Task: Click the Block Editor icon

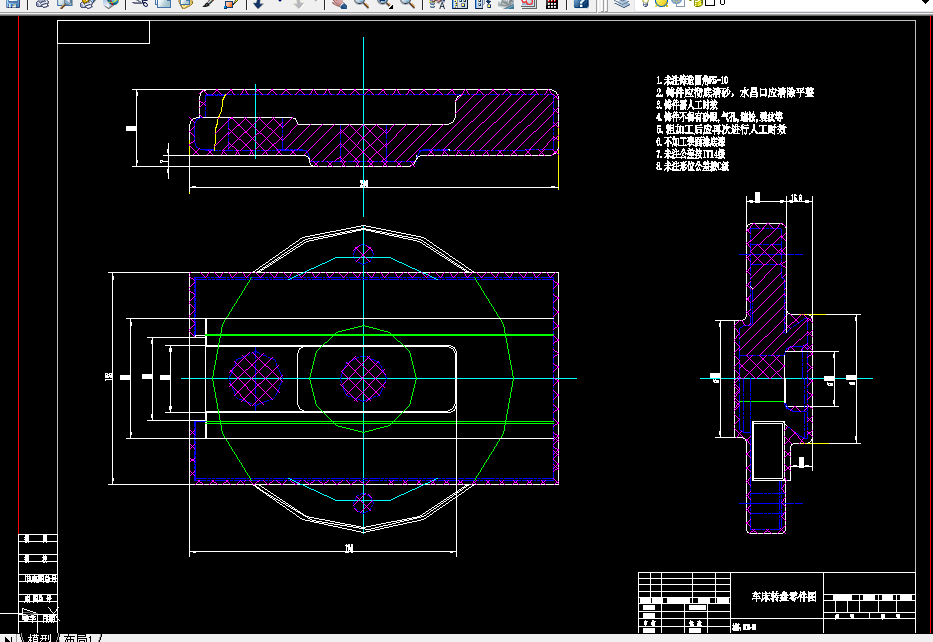Action: click(231, 4)
